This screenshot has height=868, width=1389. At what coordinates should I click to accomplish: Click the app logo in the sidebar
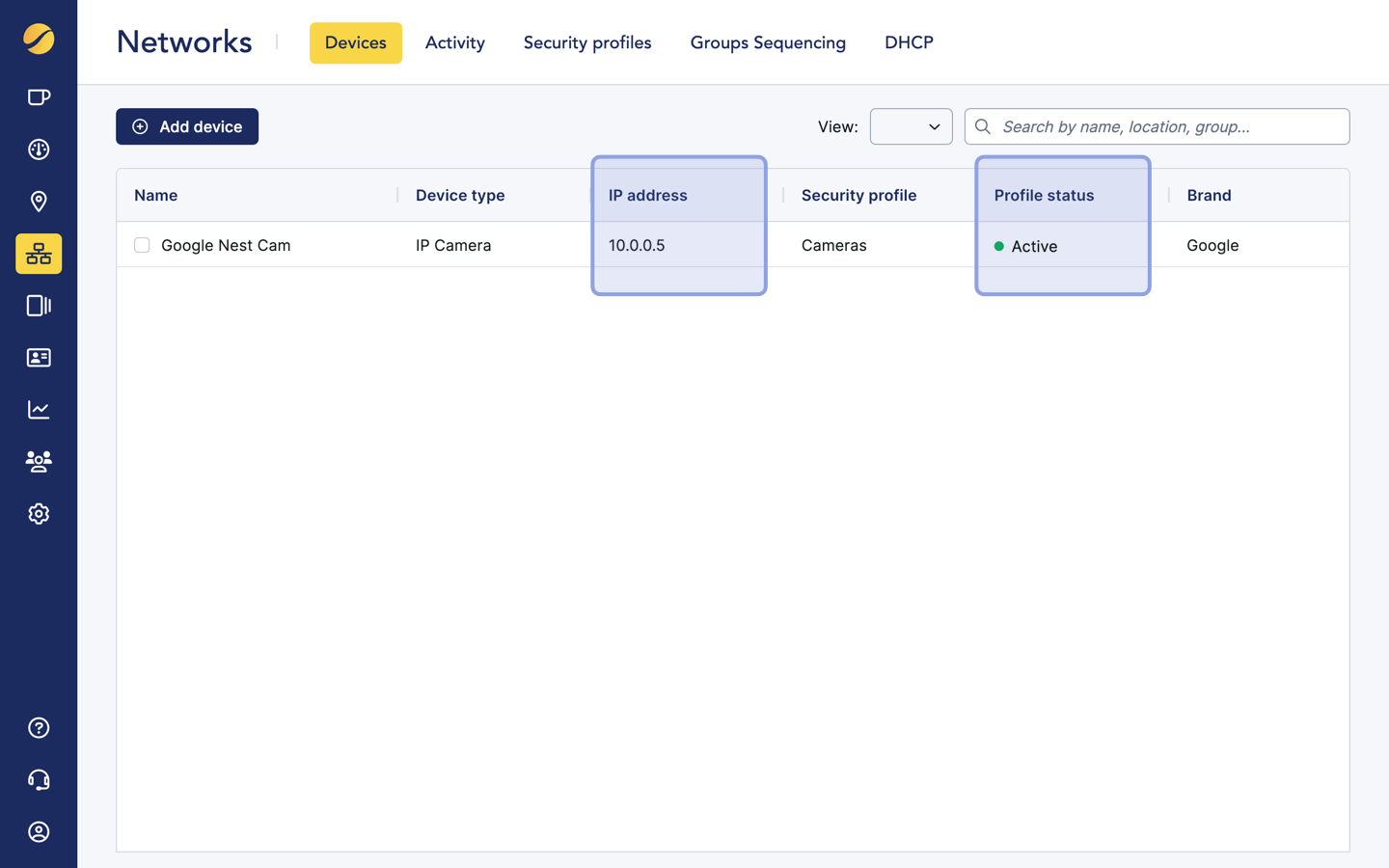coord(39,40)
